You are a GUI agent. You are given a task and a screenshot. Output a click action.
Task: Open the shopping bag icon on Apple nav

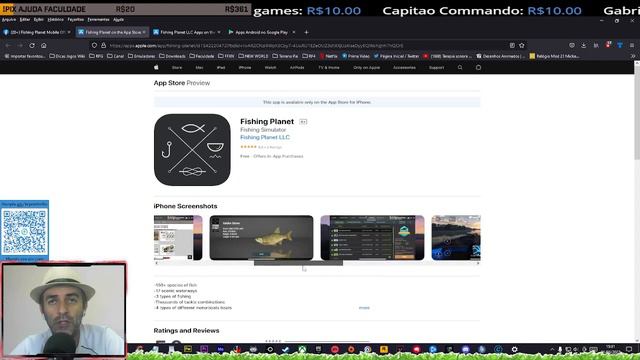click(x=478, y=67)
